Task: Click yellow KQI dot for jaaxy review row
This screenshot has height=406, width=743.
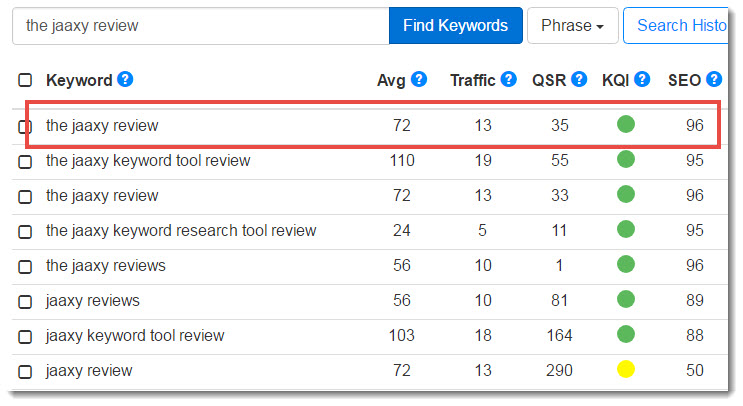Action: 626,369
